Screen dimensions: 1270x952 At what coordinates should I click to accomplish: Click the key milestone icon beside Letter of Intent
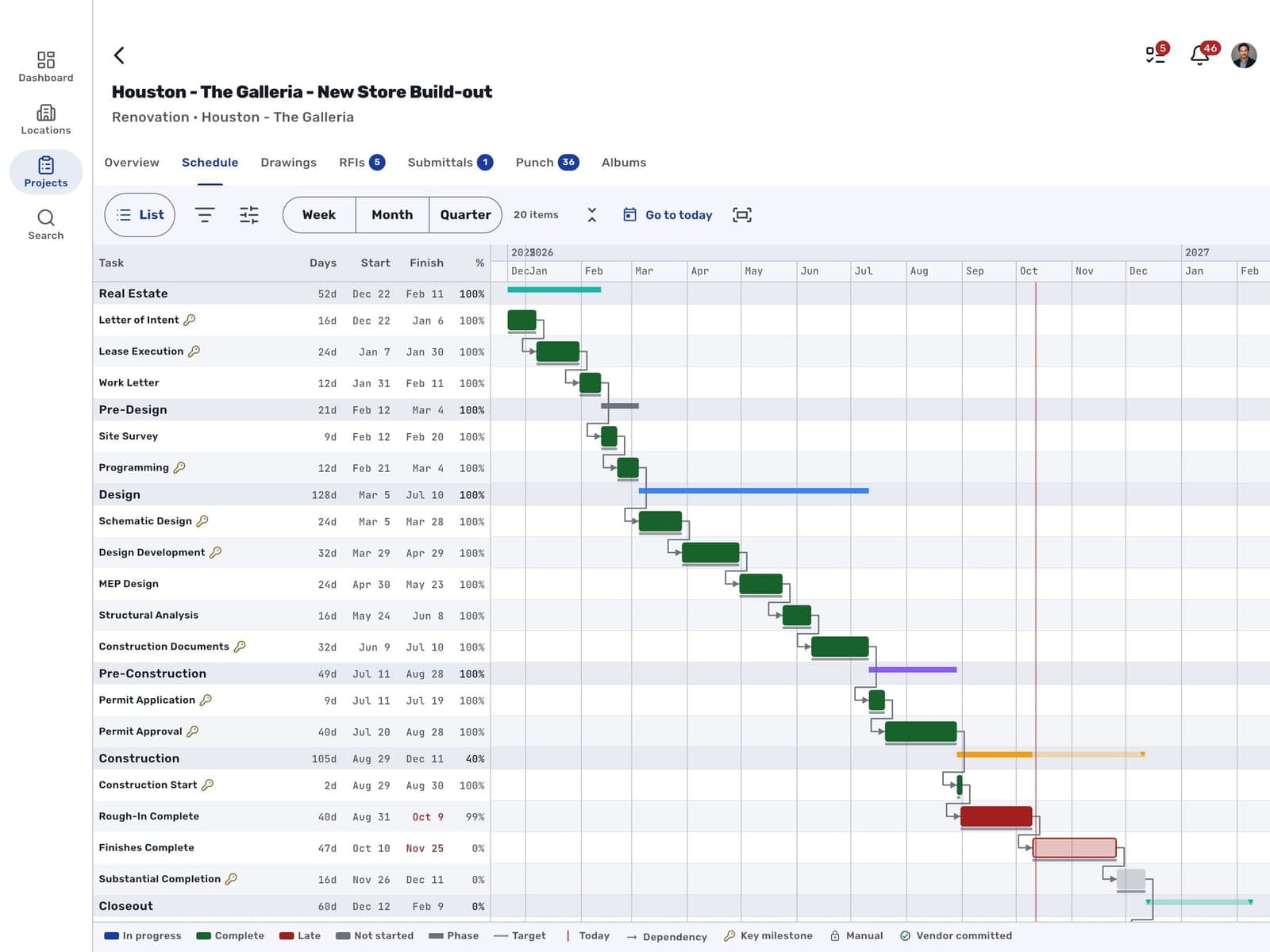pos(189,320)
